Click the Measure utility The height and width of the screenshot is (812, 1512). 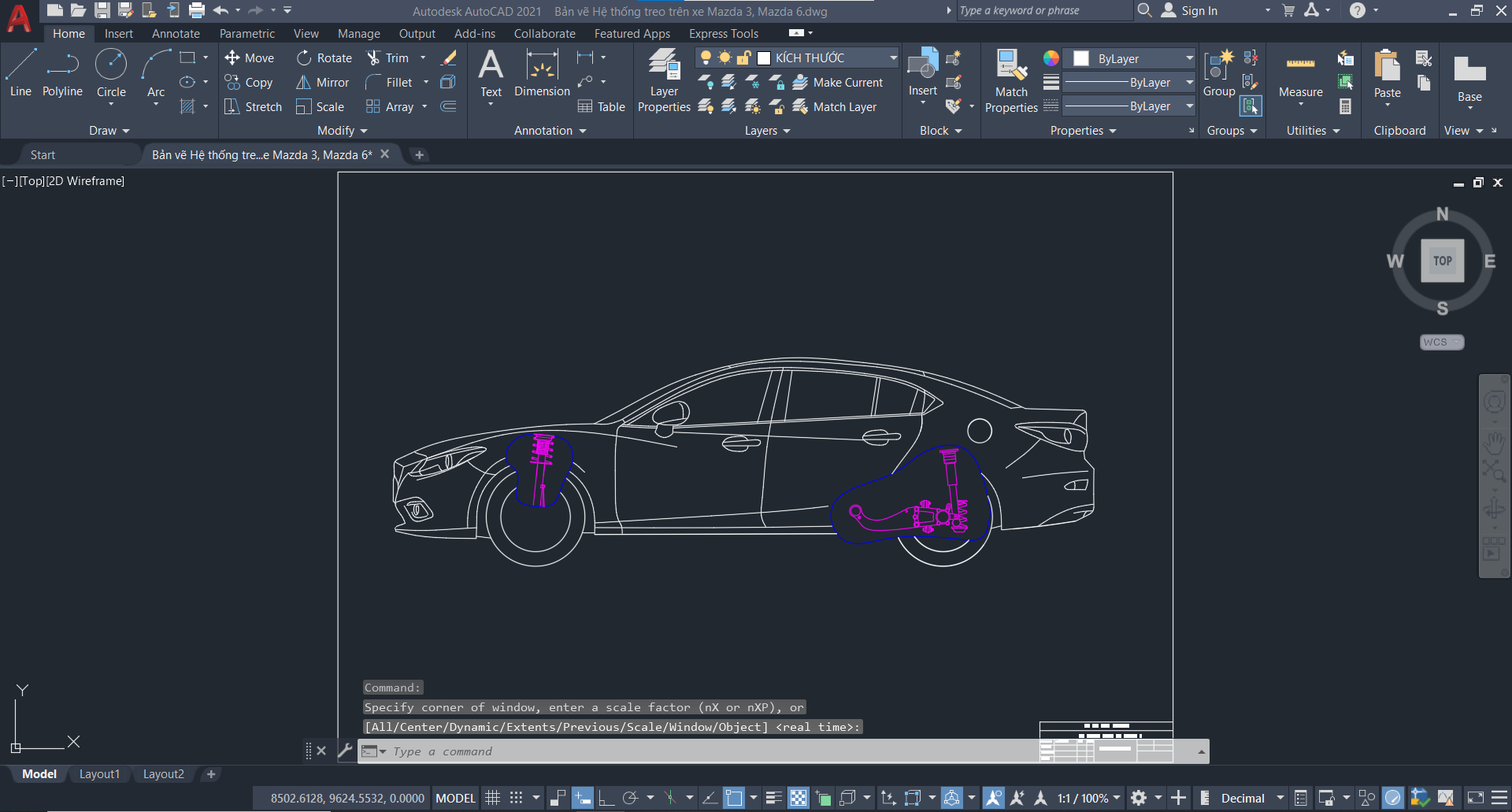click(x=1300, y=76)
